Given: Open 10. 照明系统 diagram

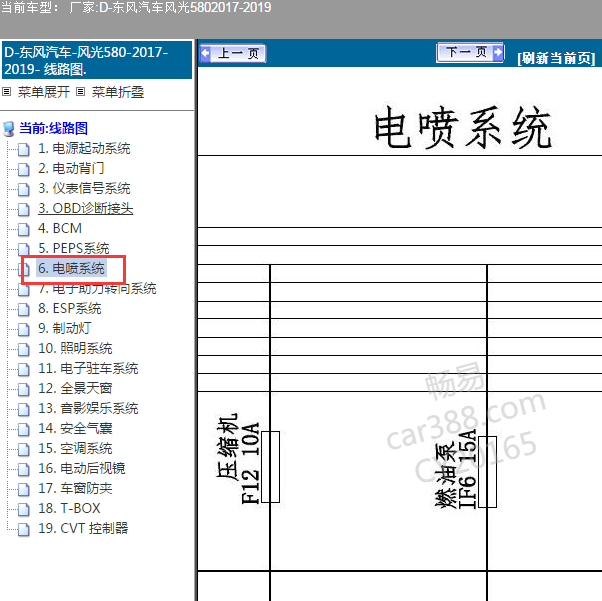Looking at the screenshot, I should 75,348.
